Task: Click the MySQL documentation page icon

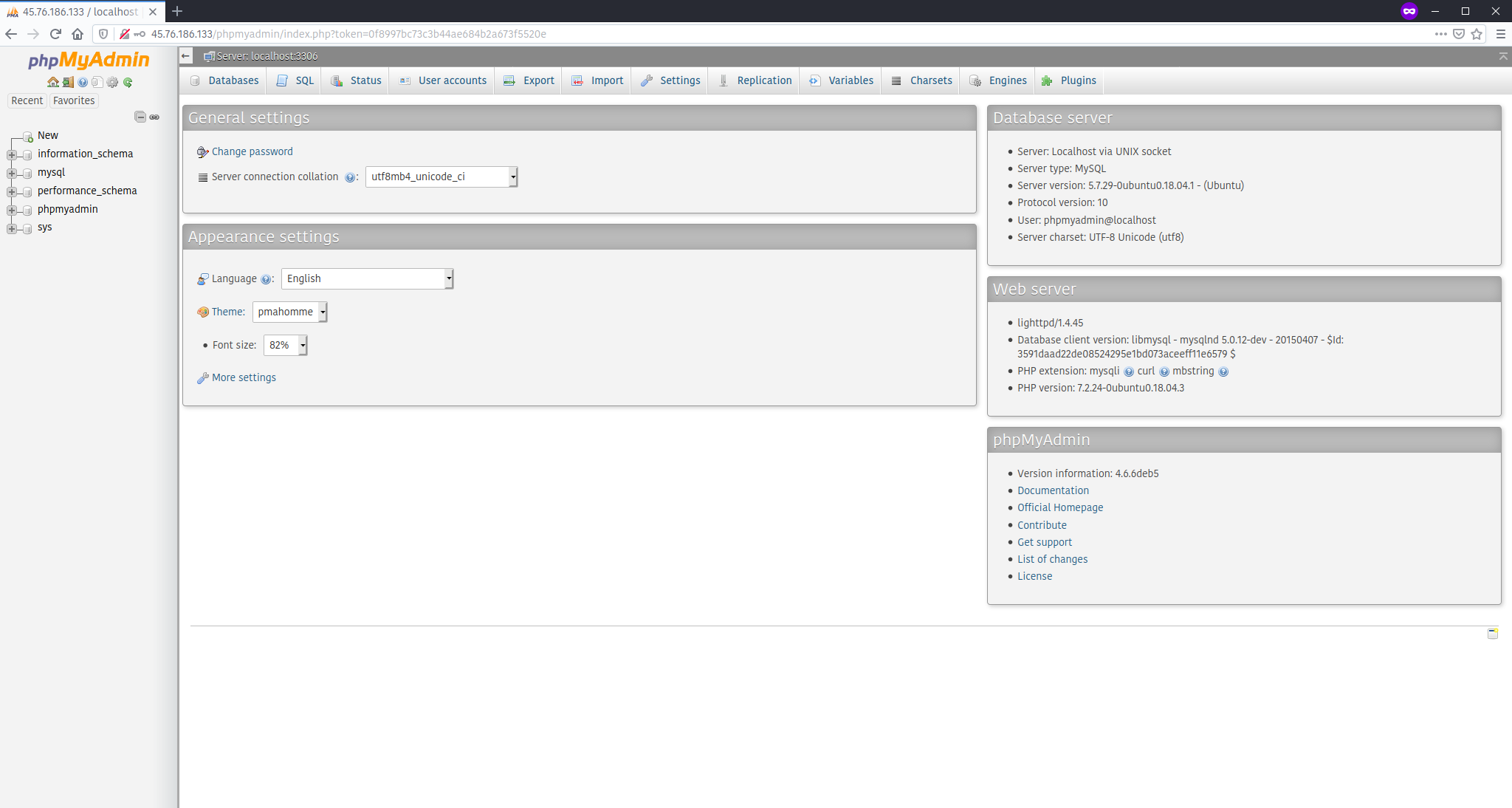Action: coord(97,82)
